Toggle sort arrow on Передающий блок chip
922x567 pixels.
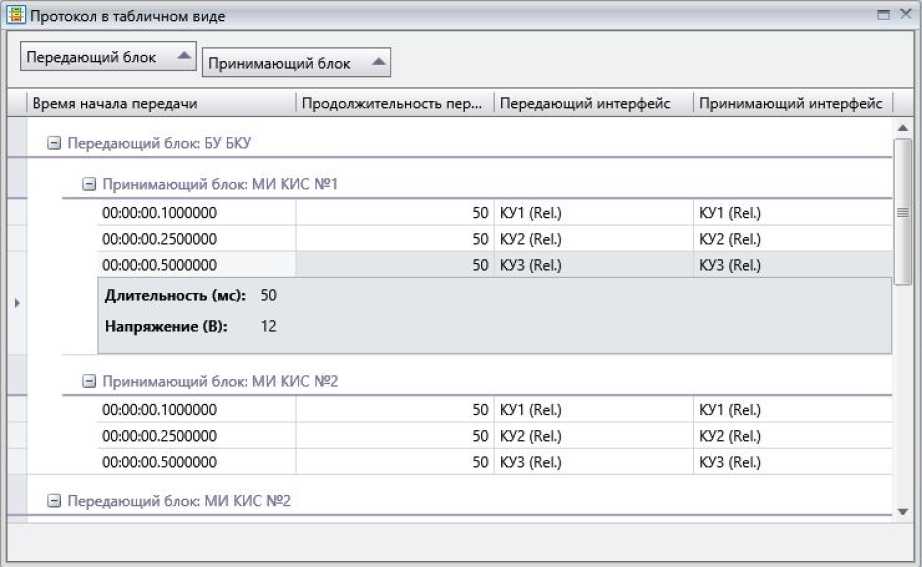click(184, 55)
